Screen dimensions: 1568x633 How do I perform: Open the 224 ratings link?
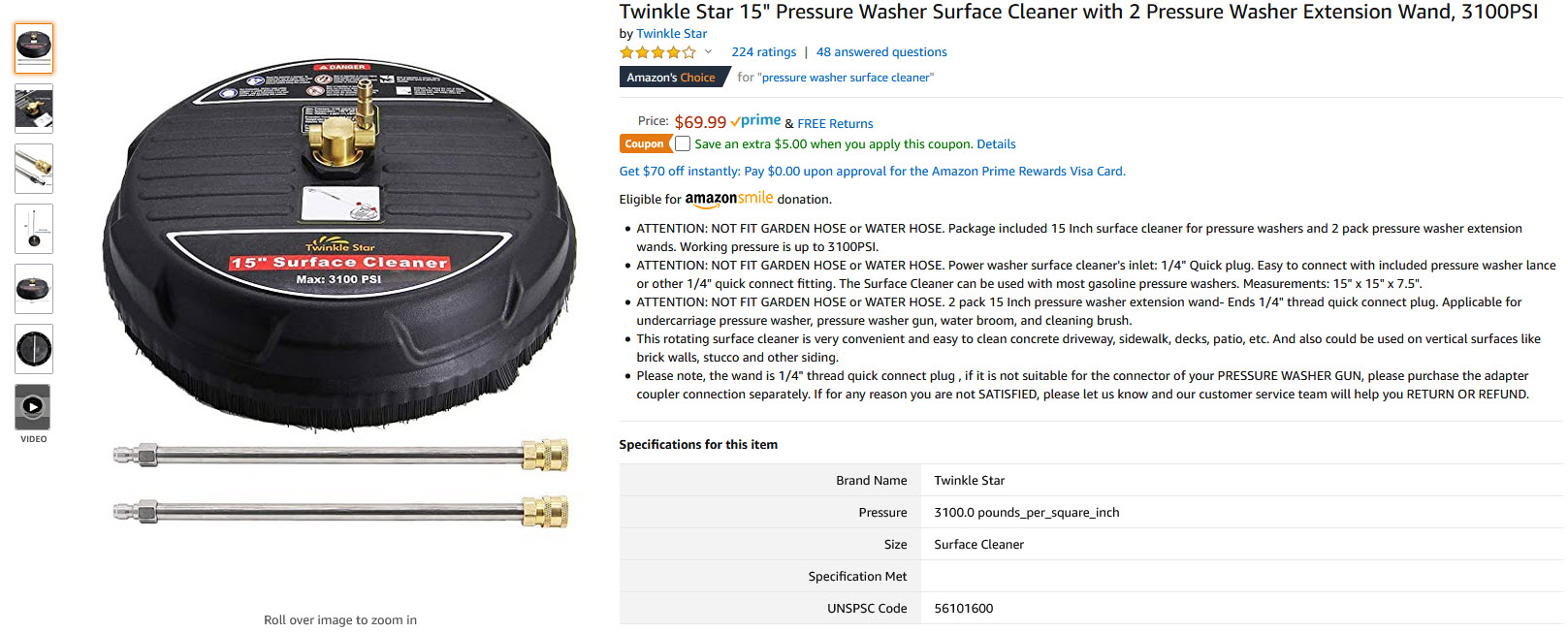tap(763, 52)
